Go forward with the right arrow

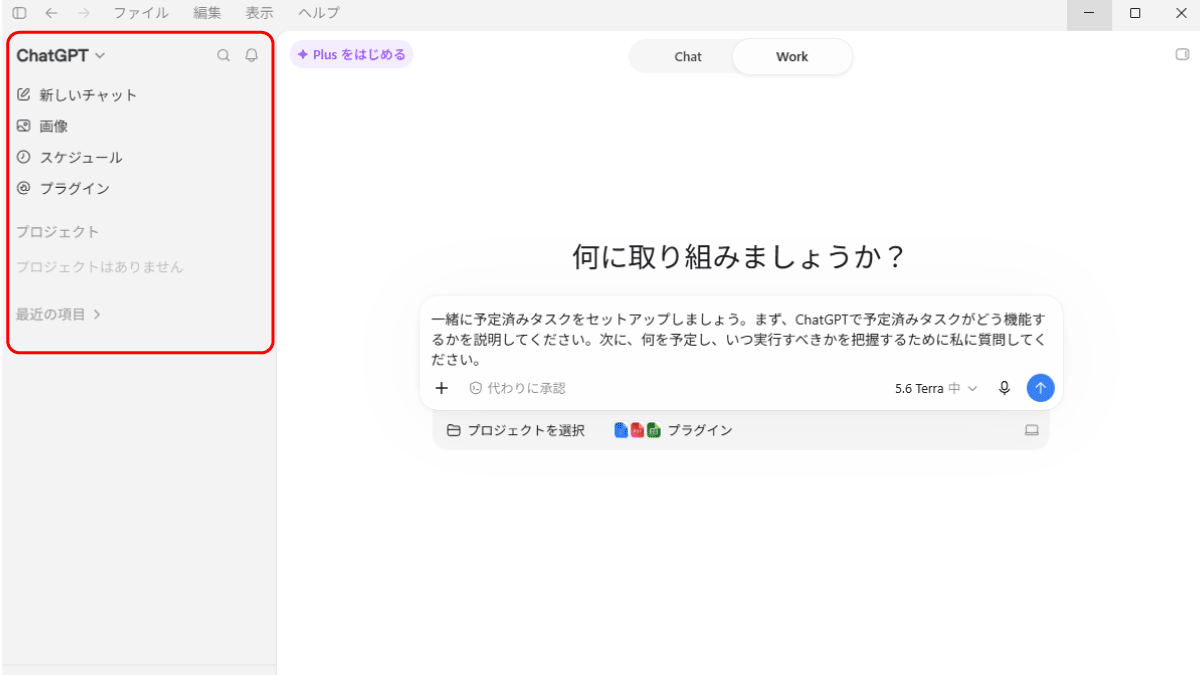84,13
